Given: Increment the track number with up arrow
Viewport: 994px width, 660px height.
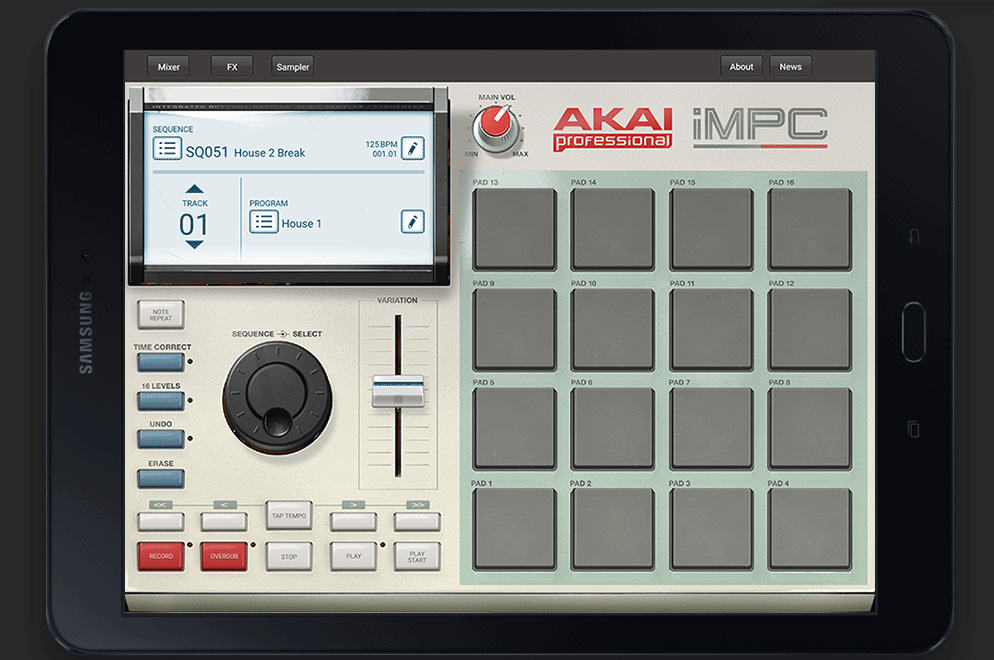Looking at the screenshot, I should [x=194, y=188].
